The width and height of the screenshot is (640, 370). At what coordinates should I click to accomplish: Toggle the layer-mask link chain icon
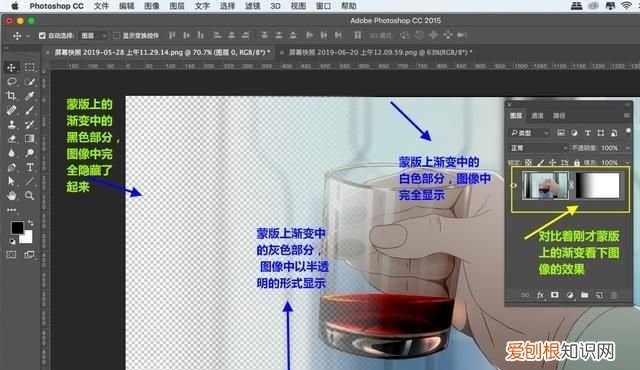coord(571,185)
